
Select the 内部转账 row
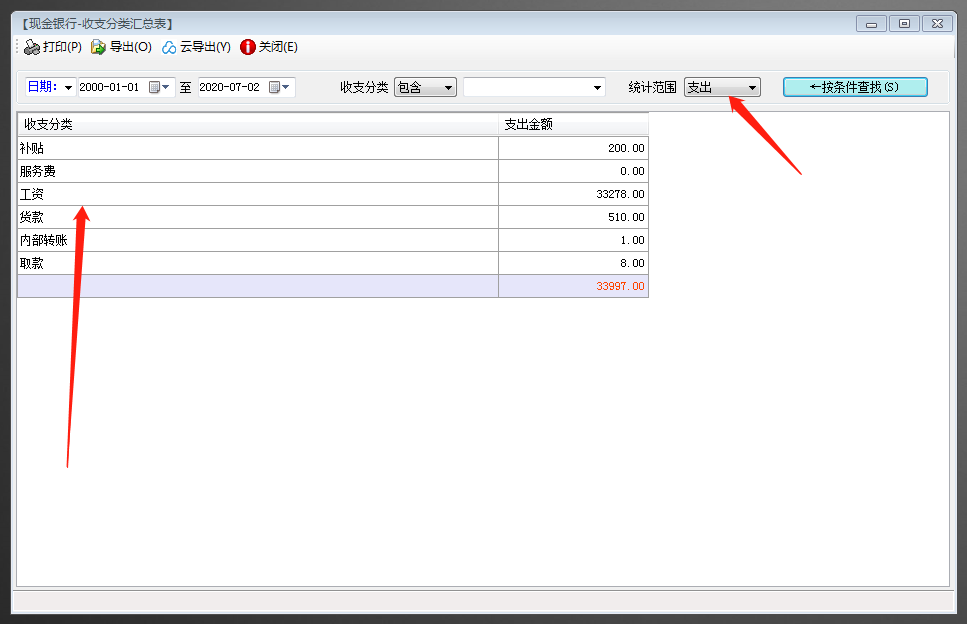[x=257, y=240]
